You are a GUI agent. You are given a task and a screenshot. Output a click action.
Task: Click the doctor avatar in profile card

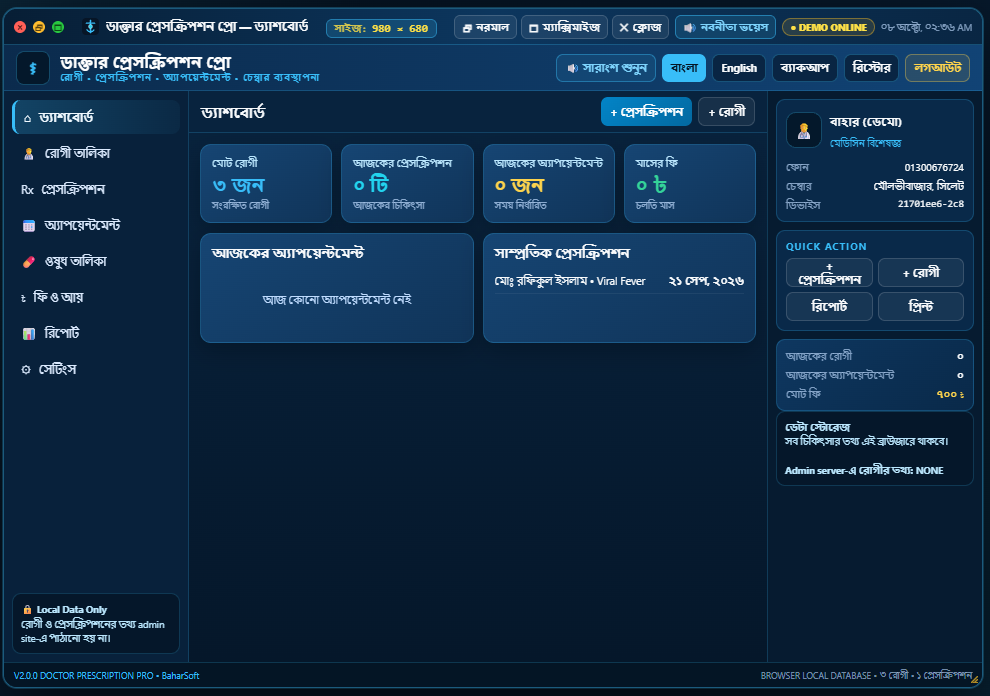tap(804, 130)
